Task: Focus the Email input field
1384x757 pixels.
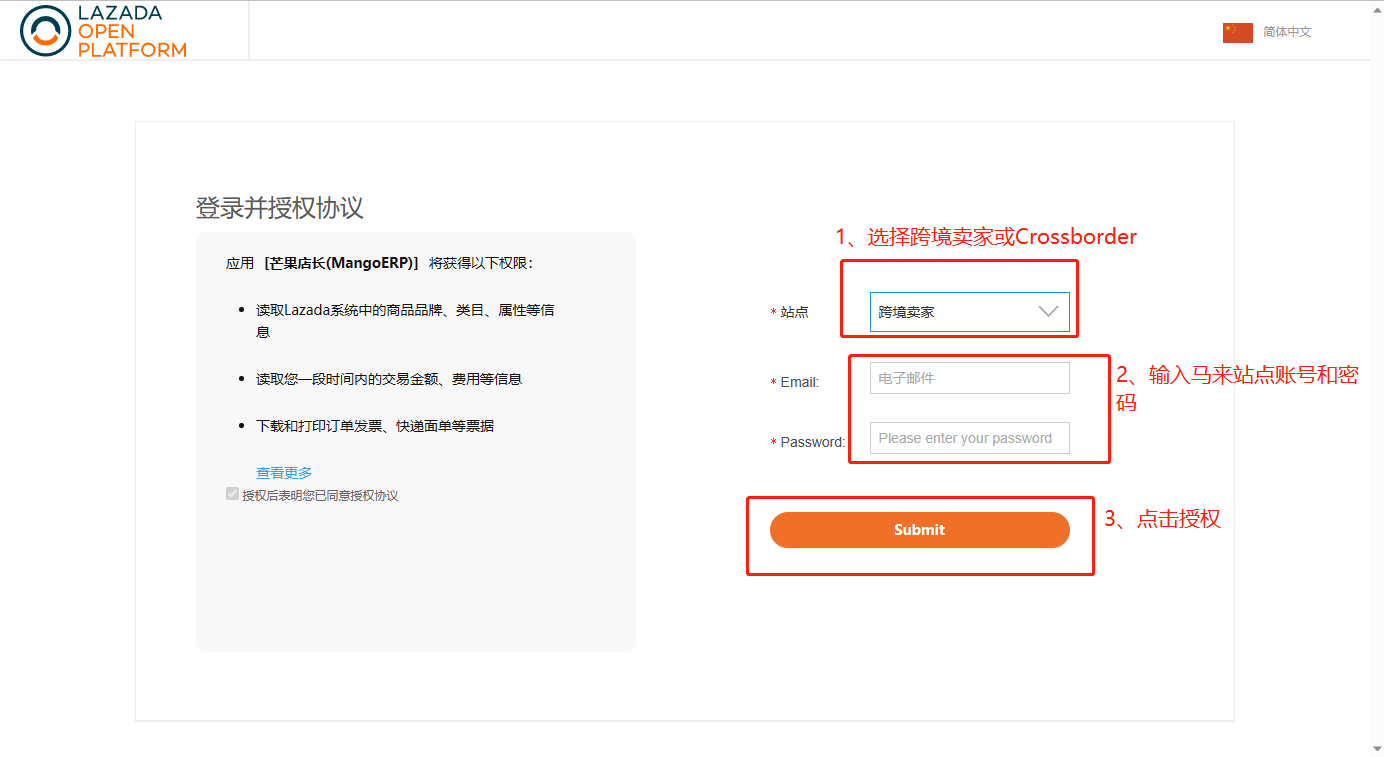Action: point(970,378)
